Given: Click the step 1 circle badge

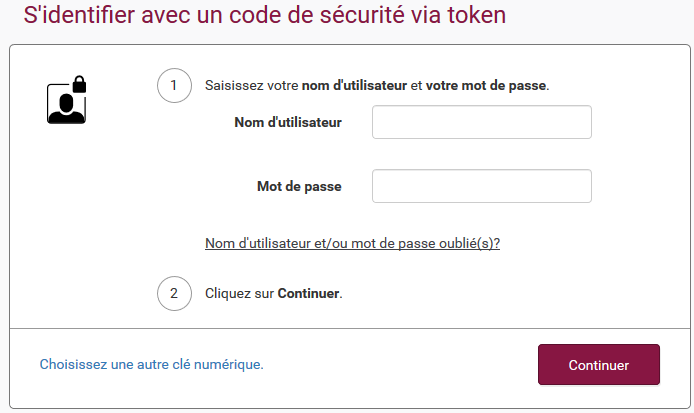Looking at the screenshot, I should [x=174, y=86].
